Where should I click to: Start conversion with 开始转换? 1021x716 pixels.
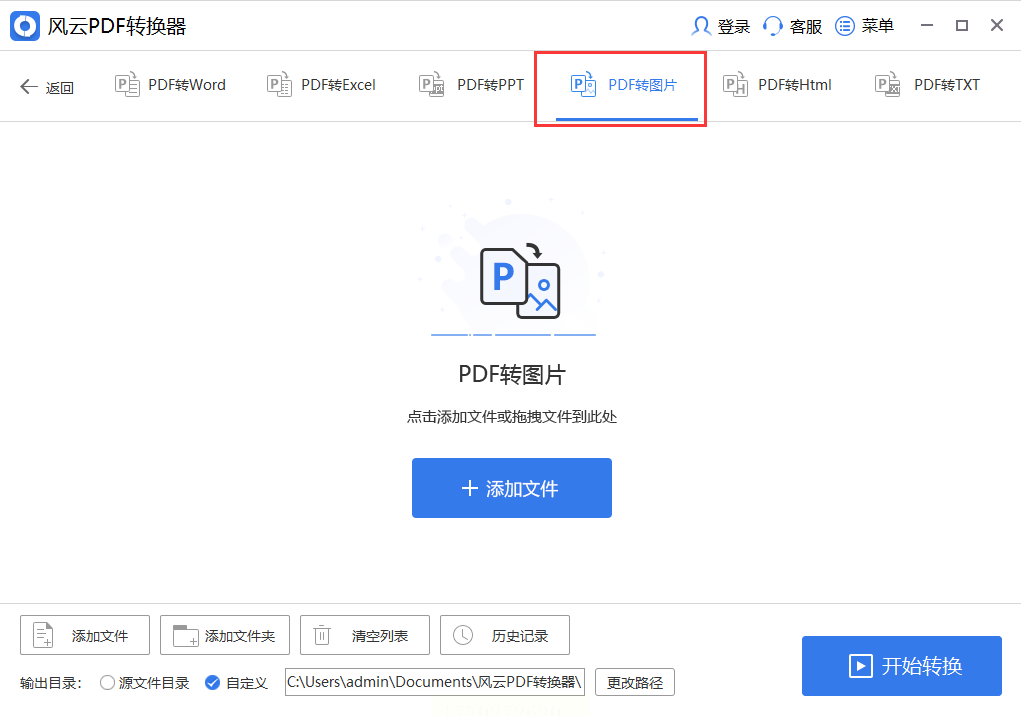tap(902, 666)
